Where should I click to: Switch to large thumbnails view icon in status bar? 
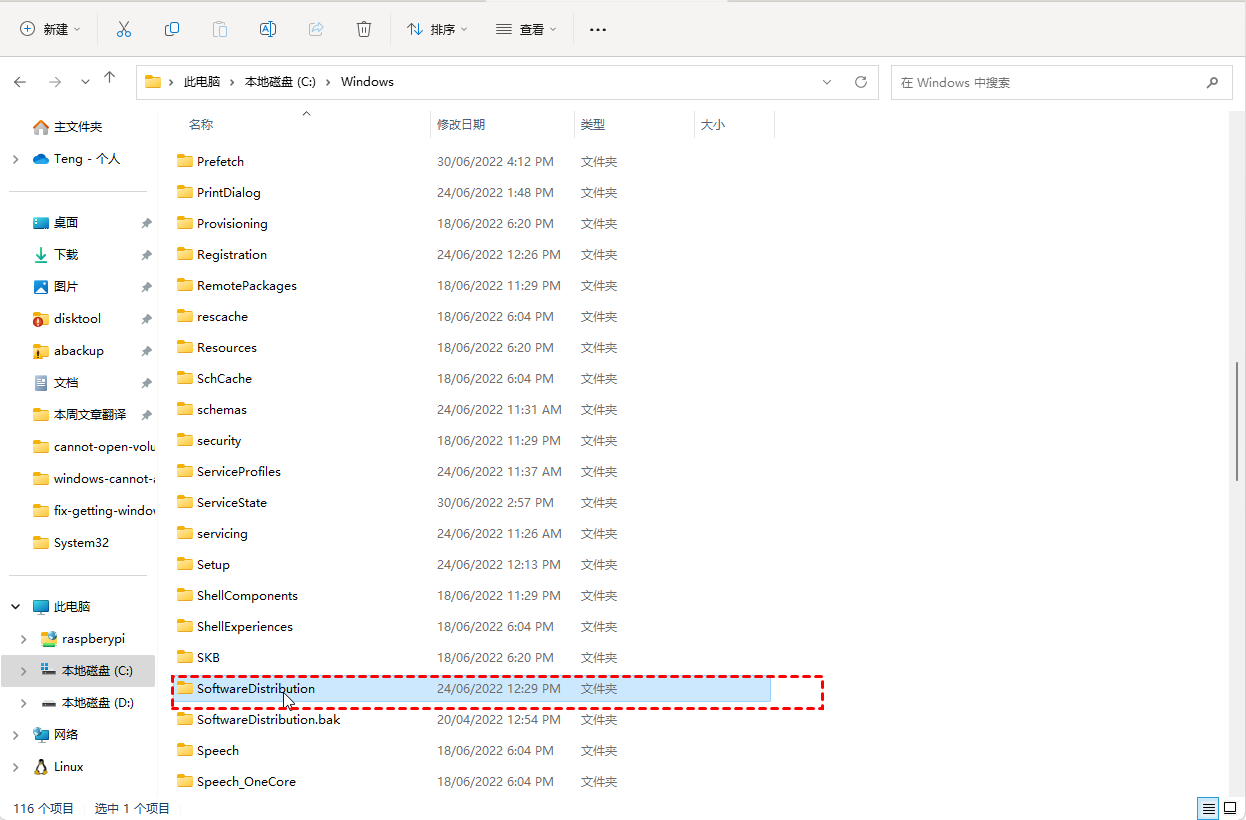click(x=1229, y=808)
